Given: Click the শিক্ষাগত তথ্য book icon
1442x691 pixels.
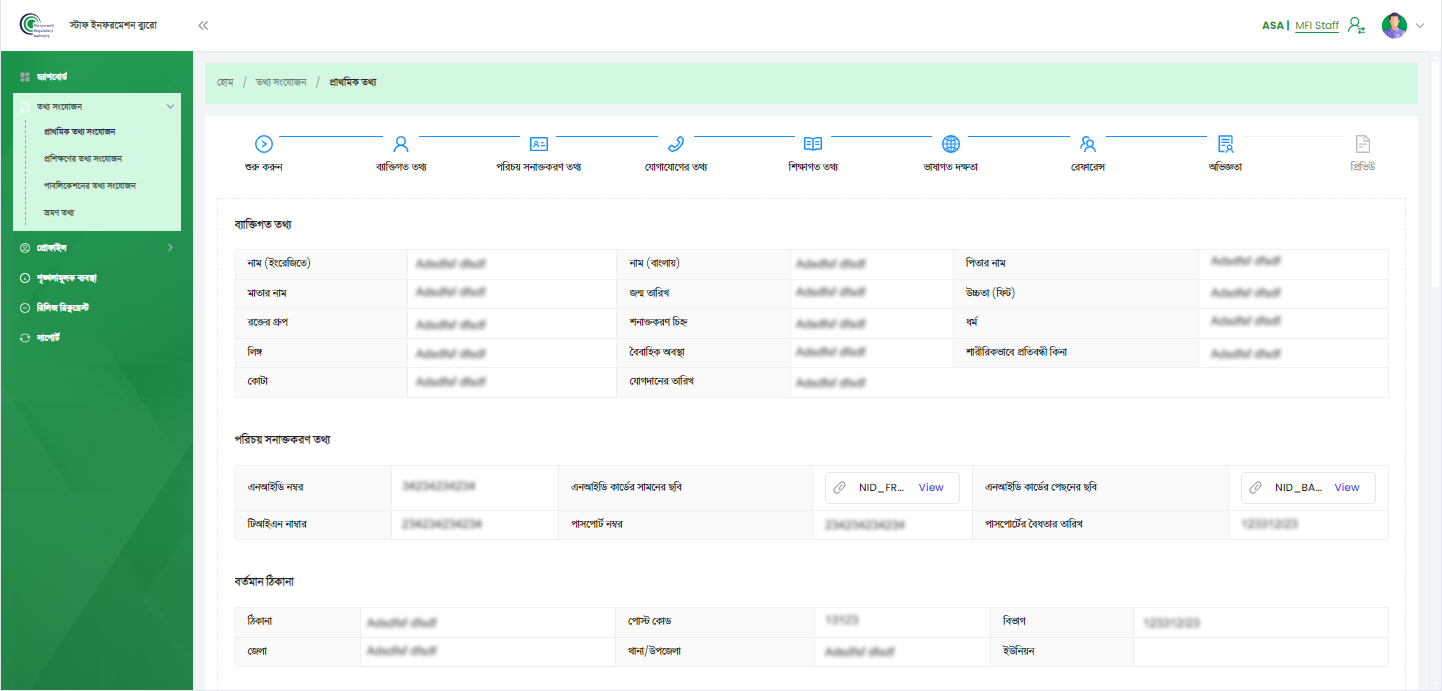Looking at the screenshot, I should [813, 144].
